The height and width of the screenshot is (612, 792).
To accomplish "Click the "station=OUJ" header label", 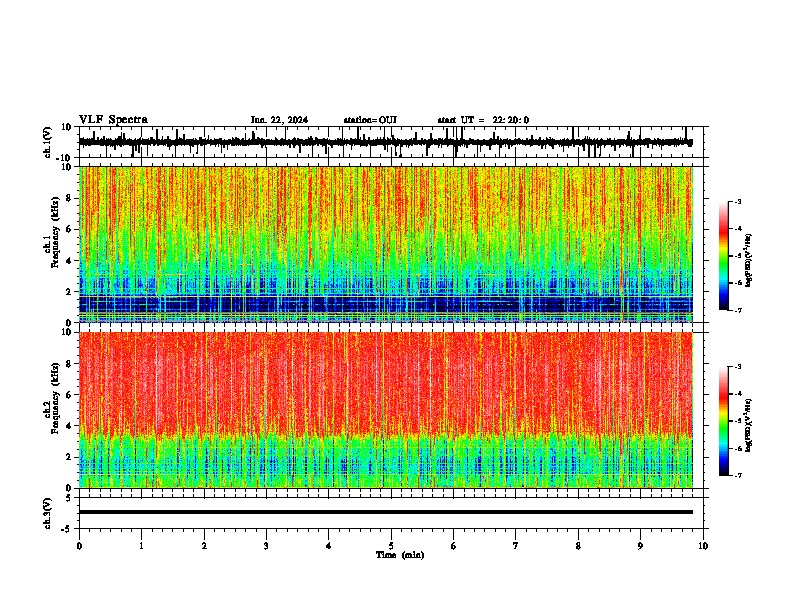I will [370, 120].
